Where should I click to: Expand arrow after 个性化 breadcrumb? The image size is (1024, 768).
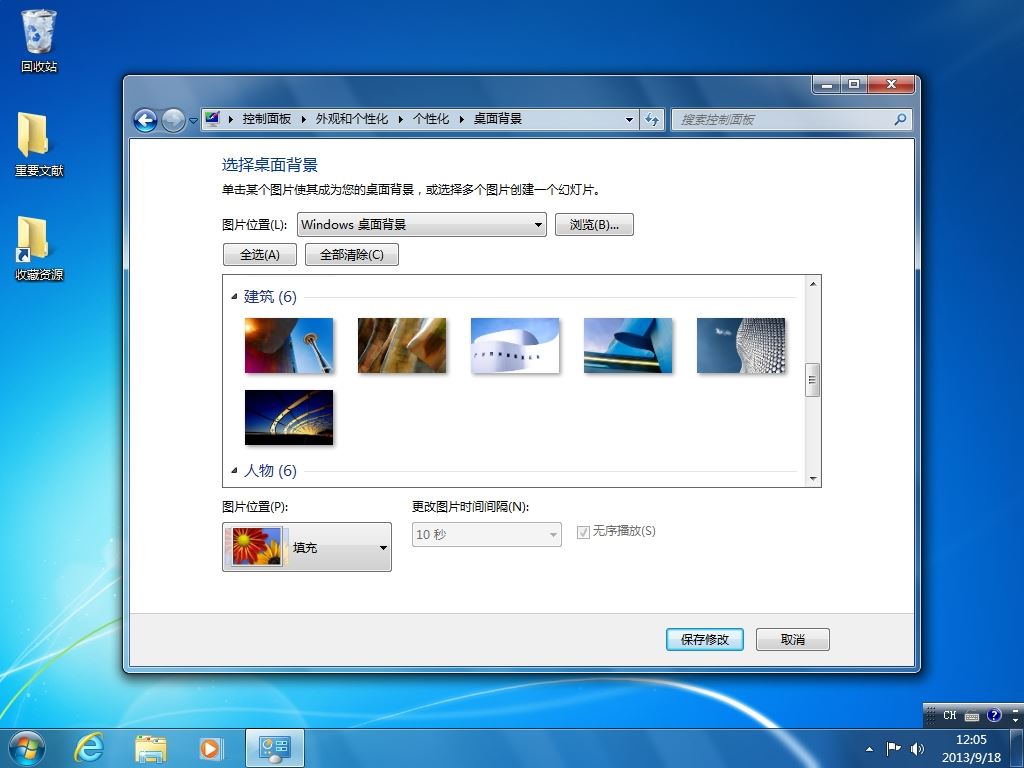(461, 120)
